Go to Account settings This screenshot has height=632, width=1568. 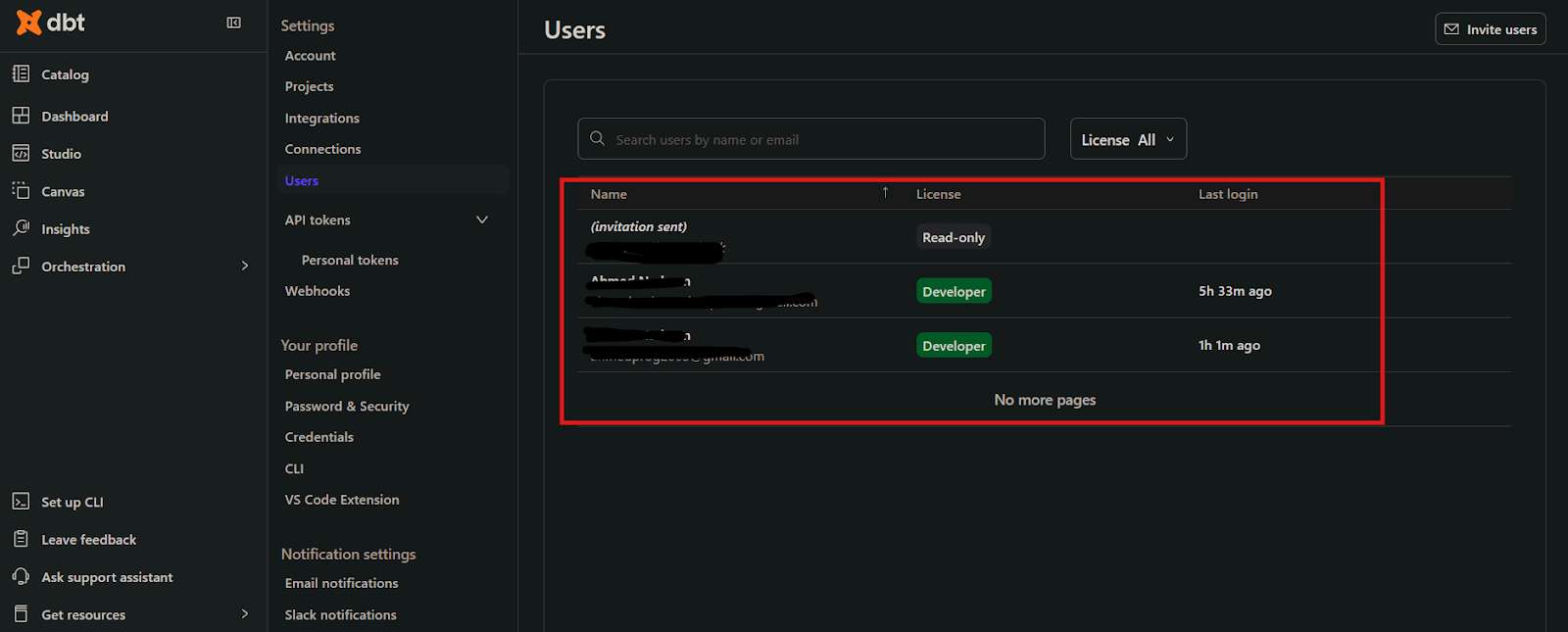tap(310, 56)
